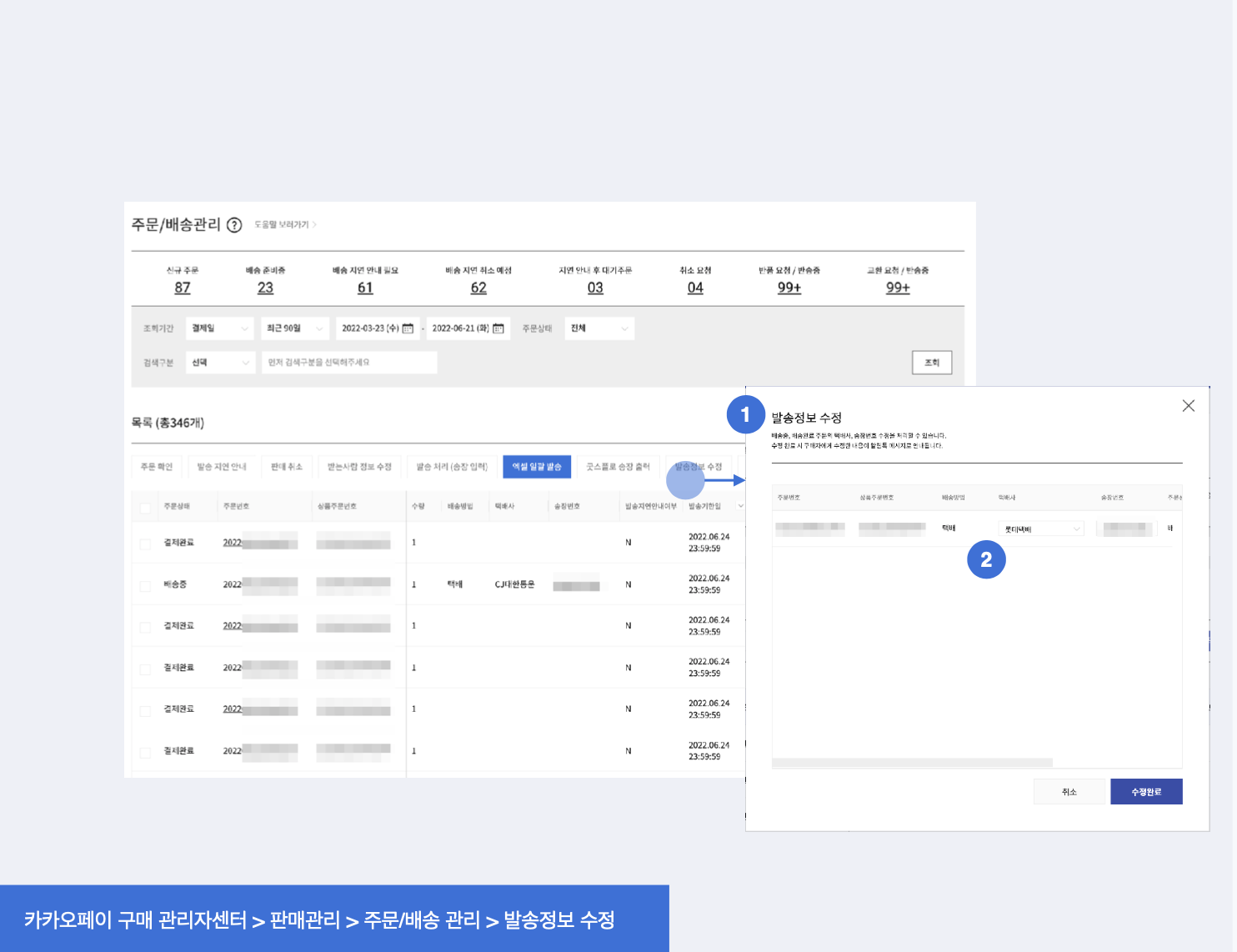The image size is (1237, 952).
Task: Click the 신규 주문 count 87
Action: [183, 288]
